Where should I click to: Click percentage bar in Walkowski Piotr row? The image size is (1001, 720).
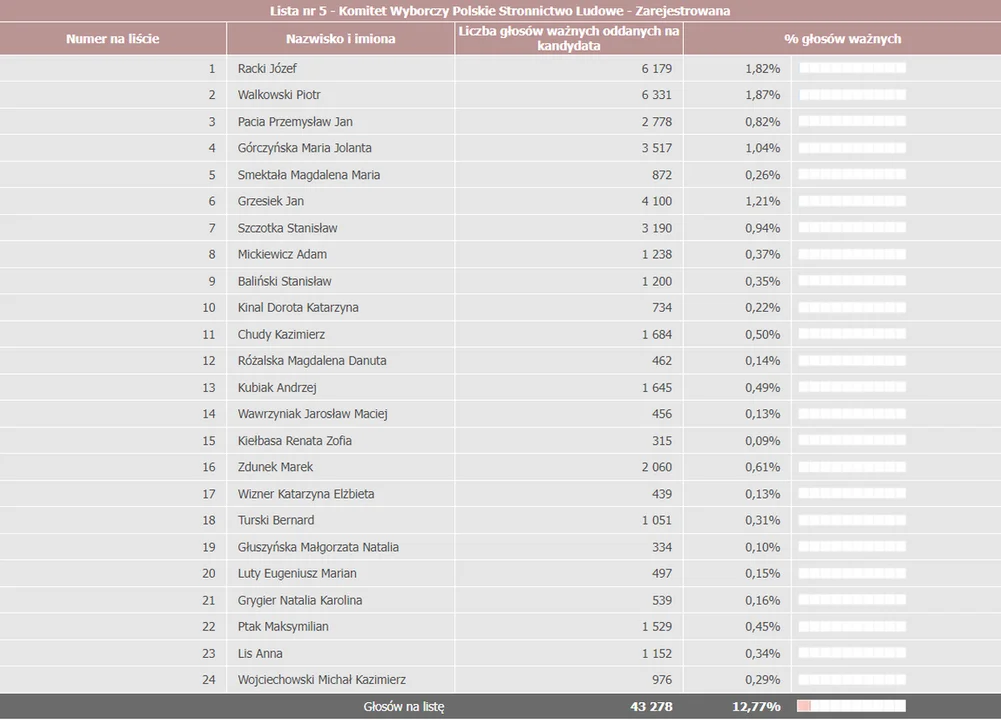(852, 94)
